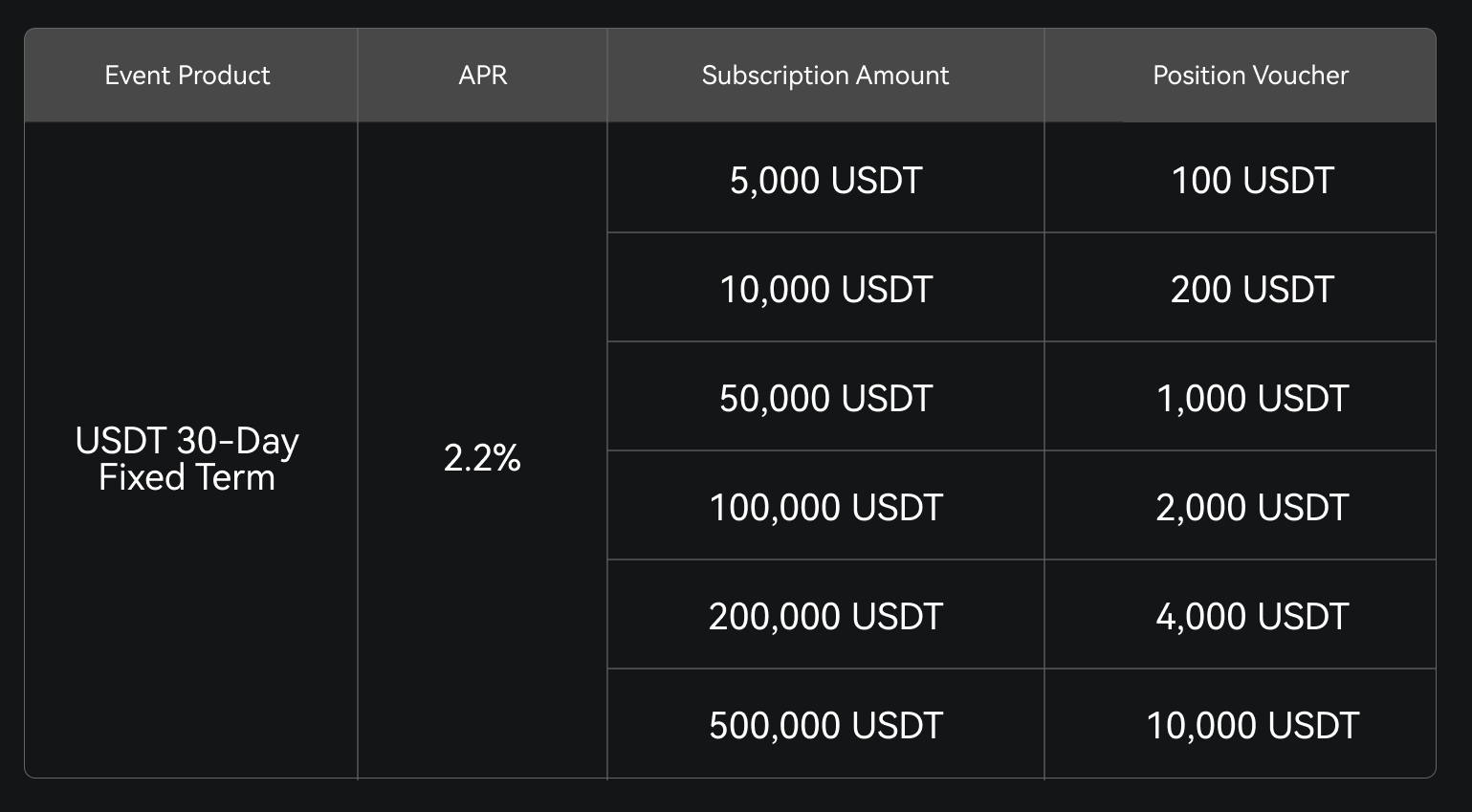
Task: Click the 200 USDT position voucher
Action: click(x=1252, y=290)
